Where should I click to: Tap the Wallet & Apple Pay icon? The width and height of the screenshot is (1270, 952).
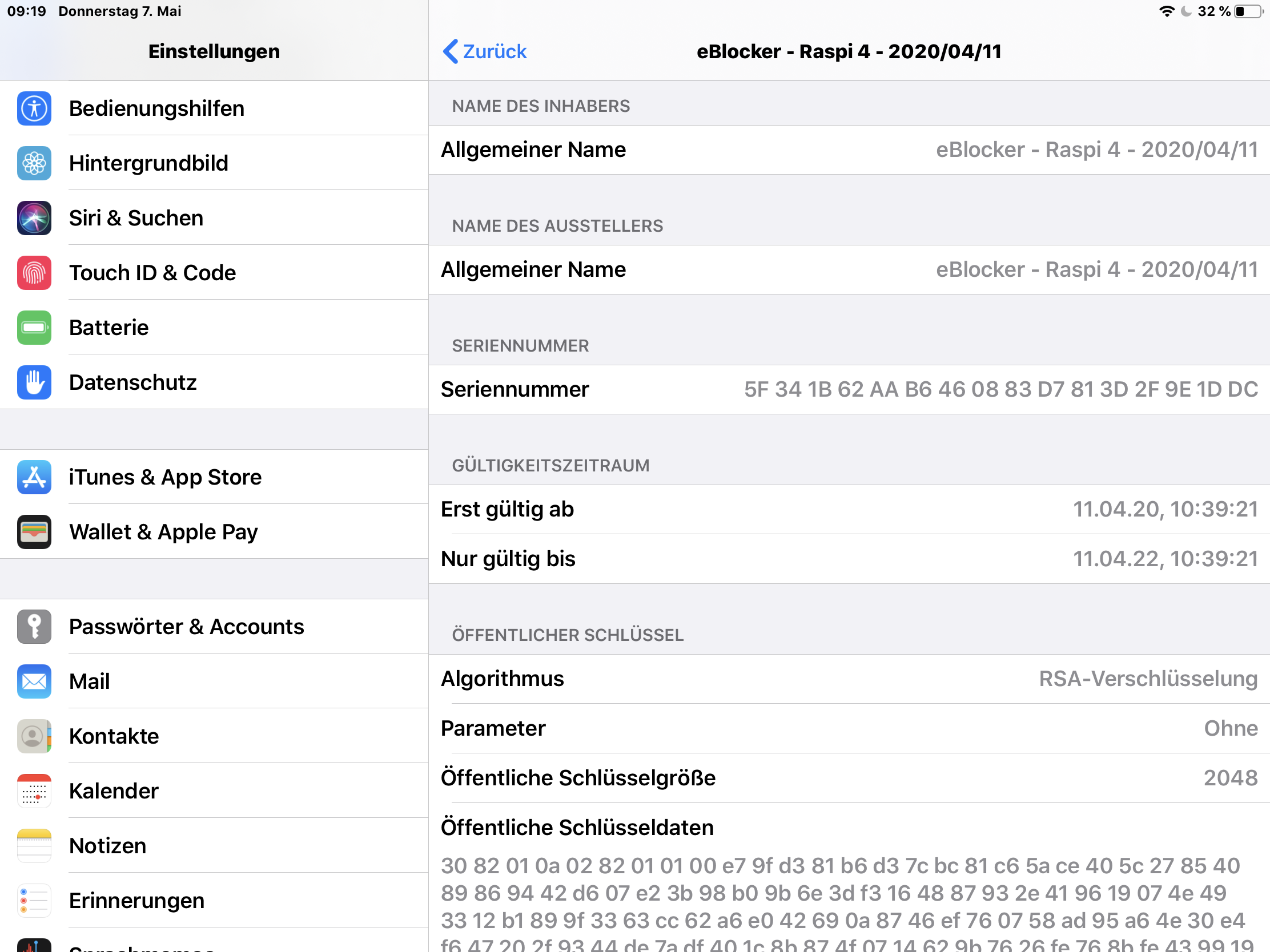pyautogui.click(x=34, y=532)
